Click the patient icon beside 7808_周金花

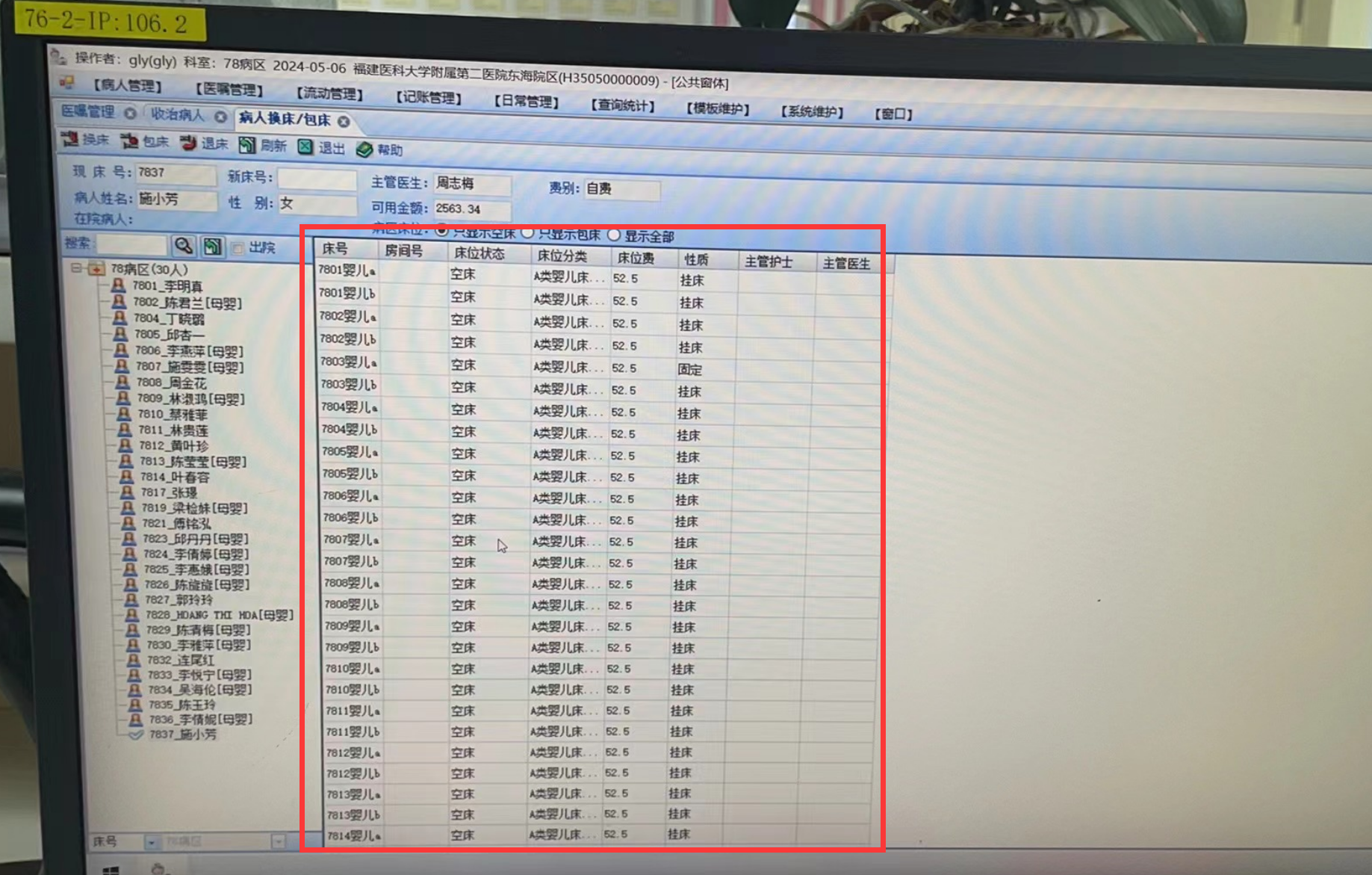click(x=122, y=382)
